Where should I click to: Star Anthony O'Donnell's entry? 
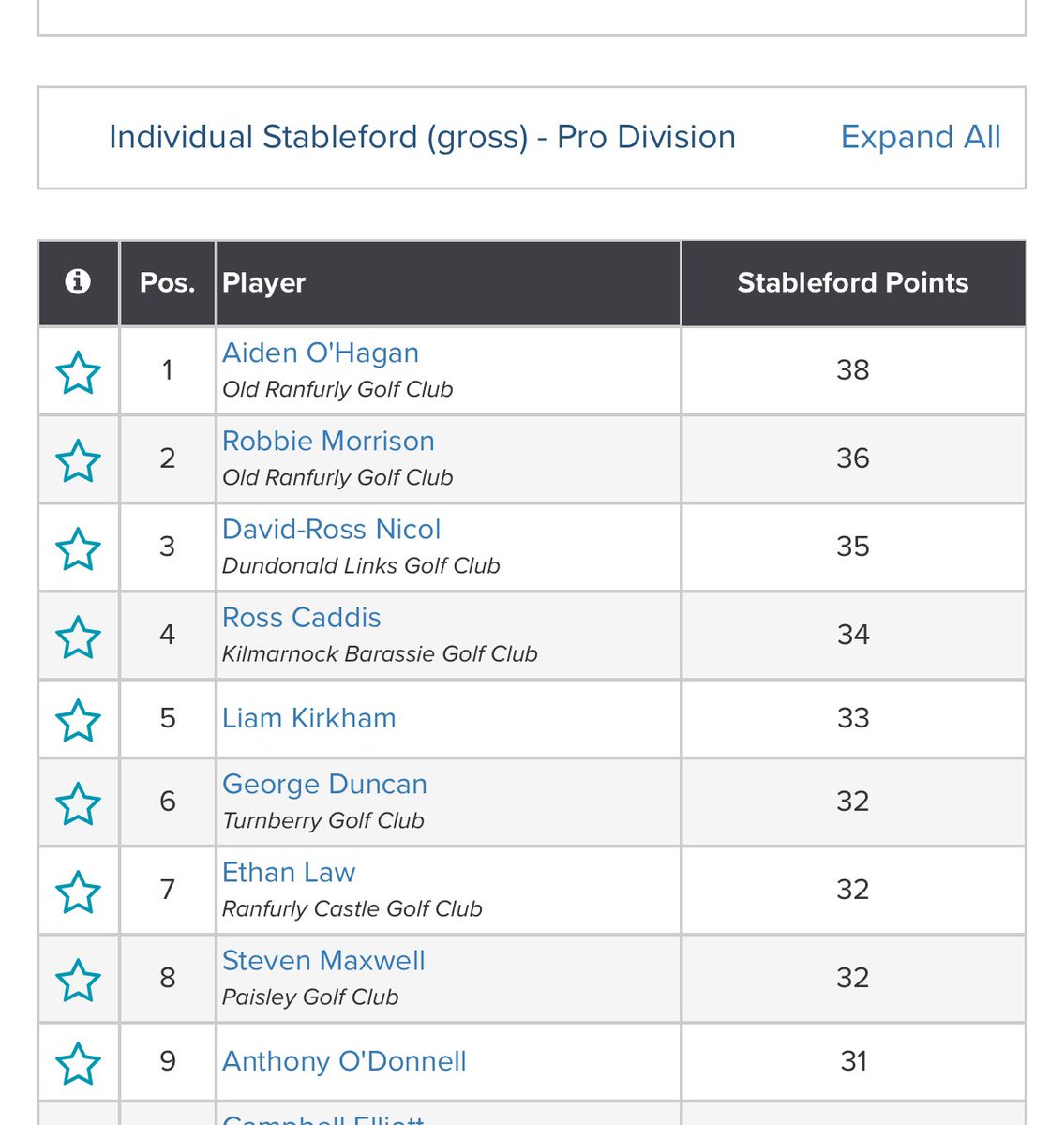[78, 1063]
